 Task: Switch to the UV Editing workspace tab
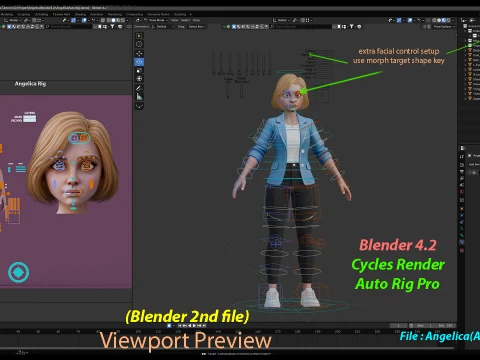[x=41, y=14]
